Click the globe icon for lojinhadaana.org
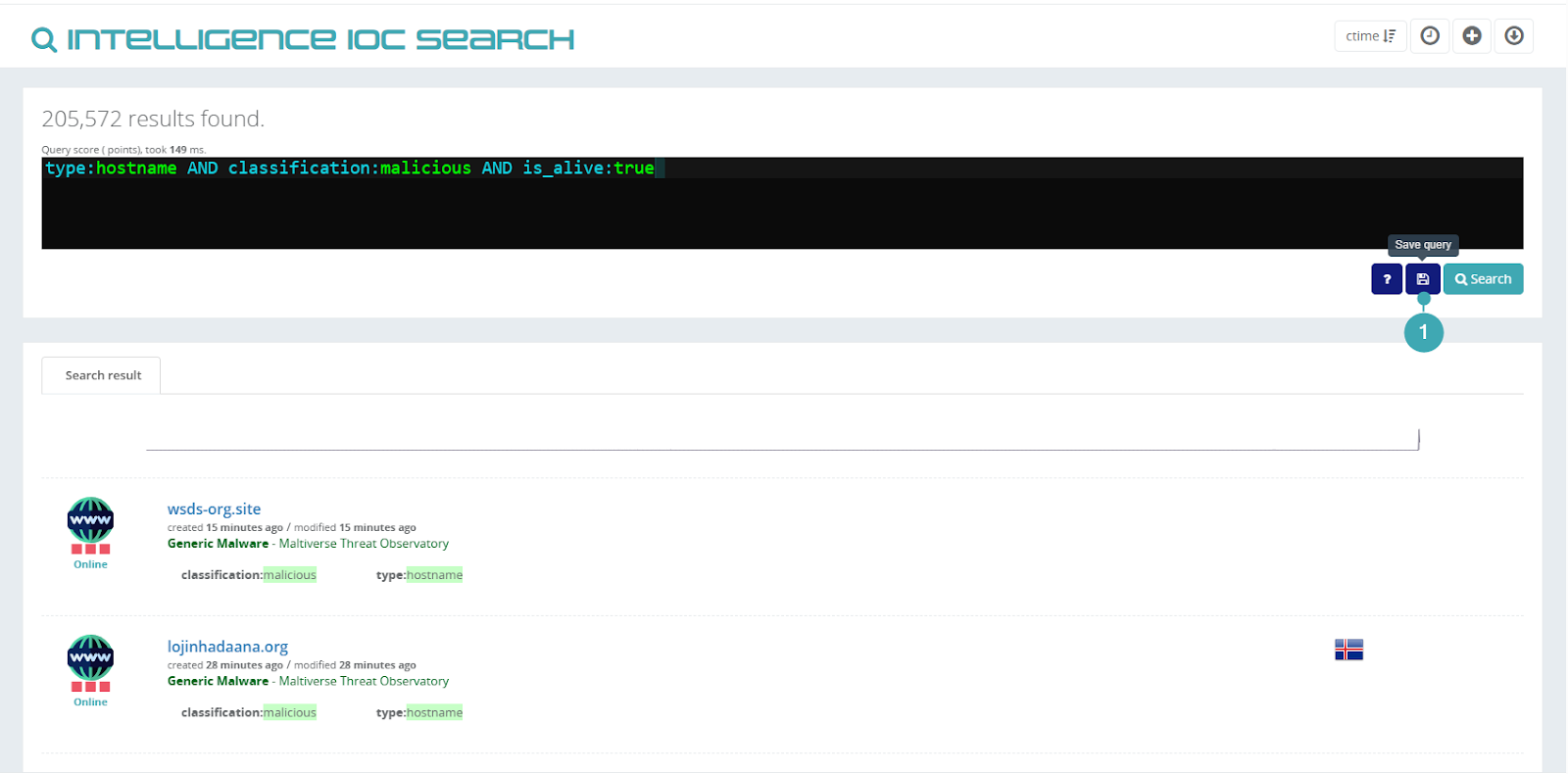This screenshot has height=774, width=1568. pyautogui.click(x=90, y=657)
